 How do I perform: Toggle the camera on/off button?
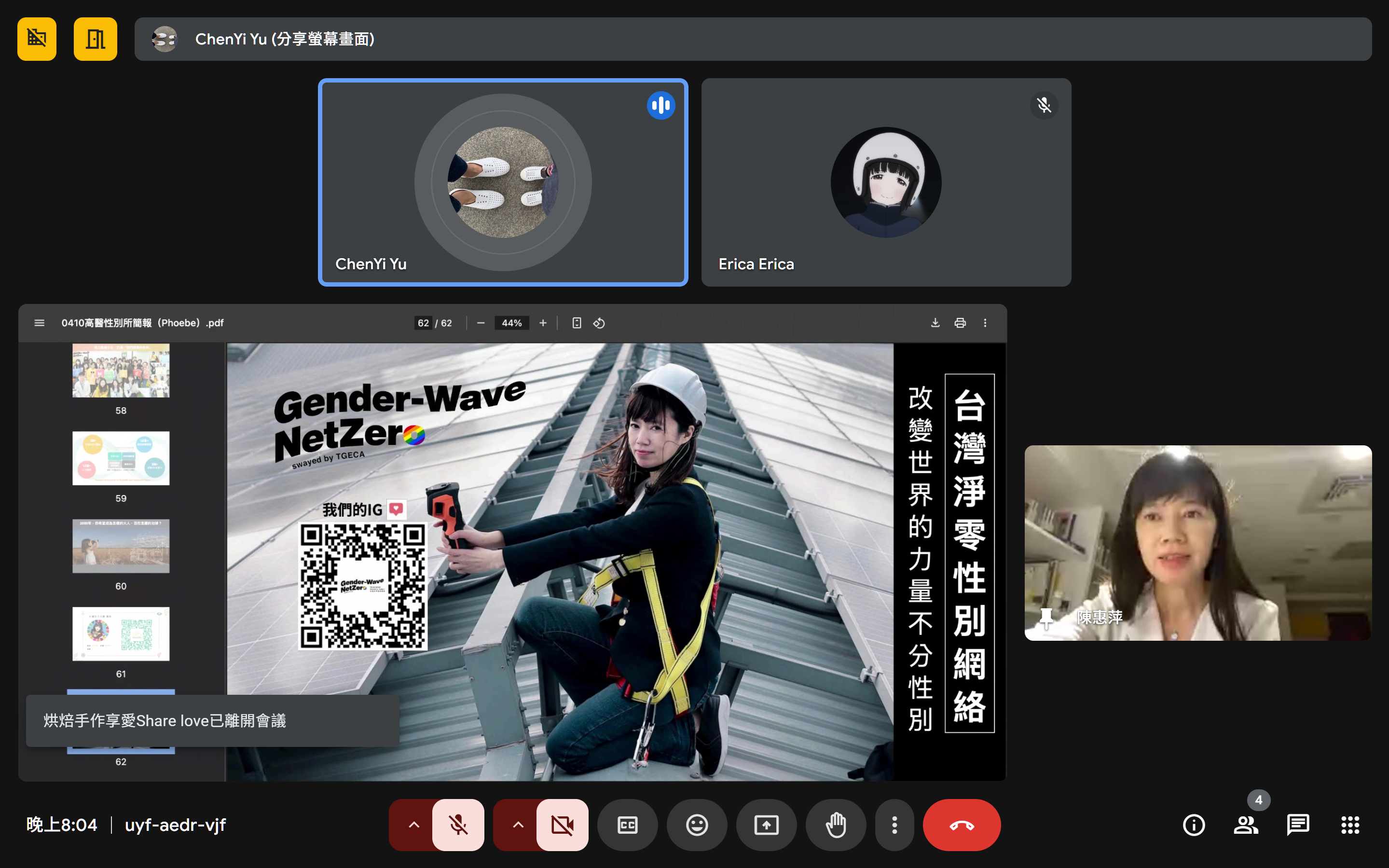point(563,825)
